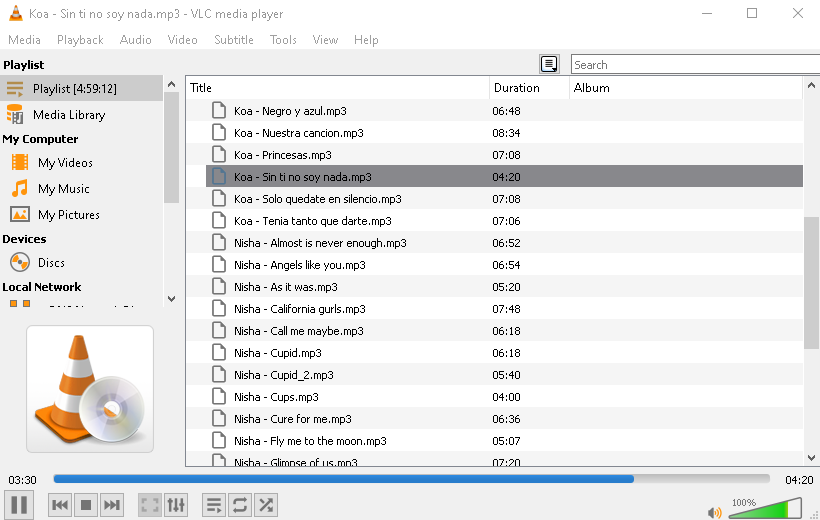
Task: Adjust the volume slider at 100%
Action: 765,508
